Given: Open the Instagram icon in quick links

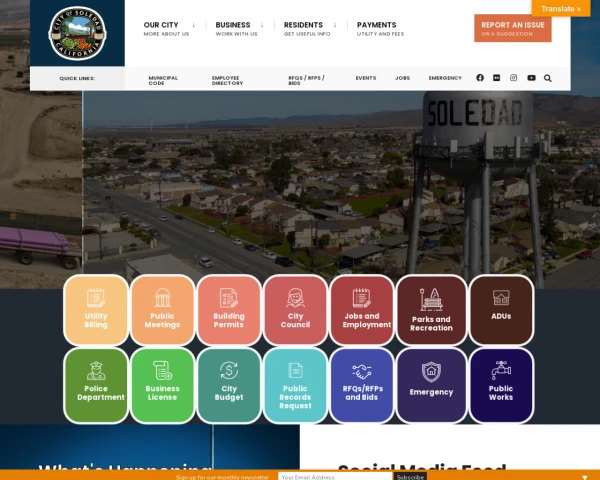Looking at the screenshot, I should point(514,78).
